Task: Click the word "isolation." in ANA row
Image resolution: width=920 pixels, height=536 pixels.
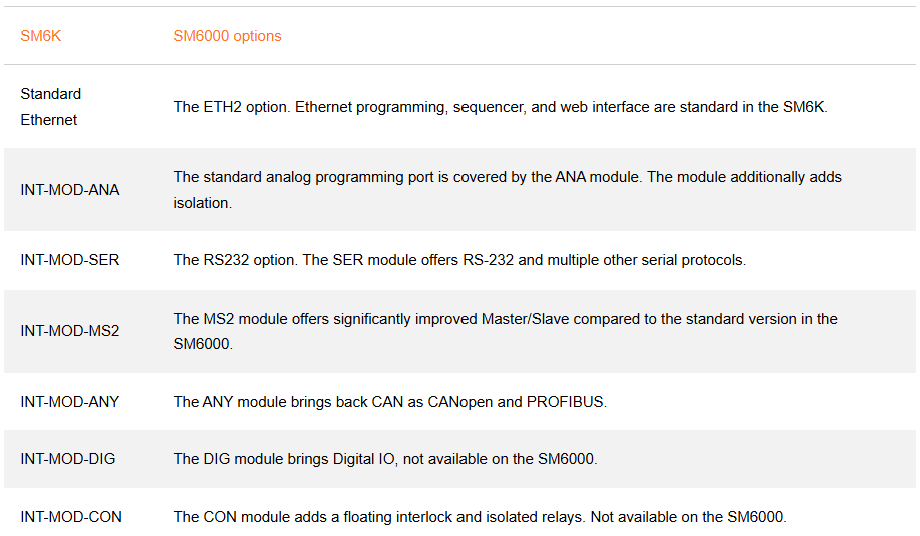Action: click(x=202, y=203)
